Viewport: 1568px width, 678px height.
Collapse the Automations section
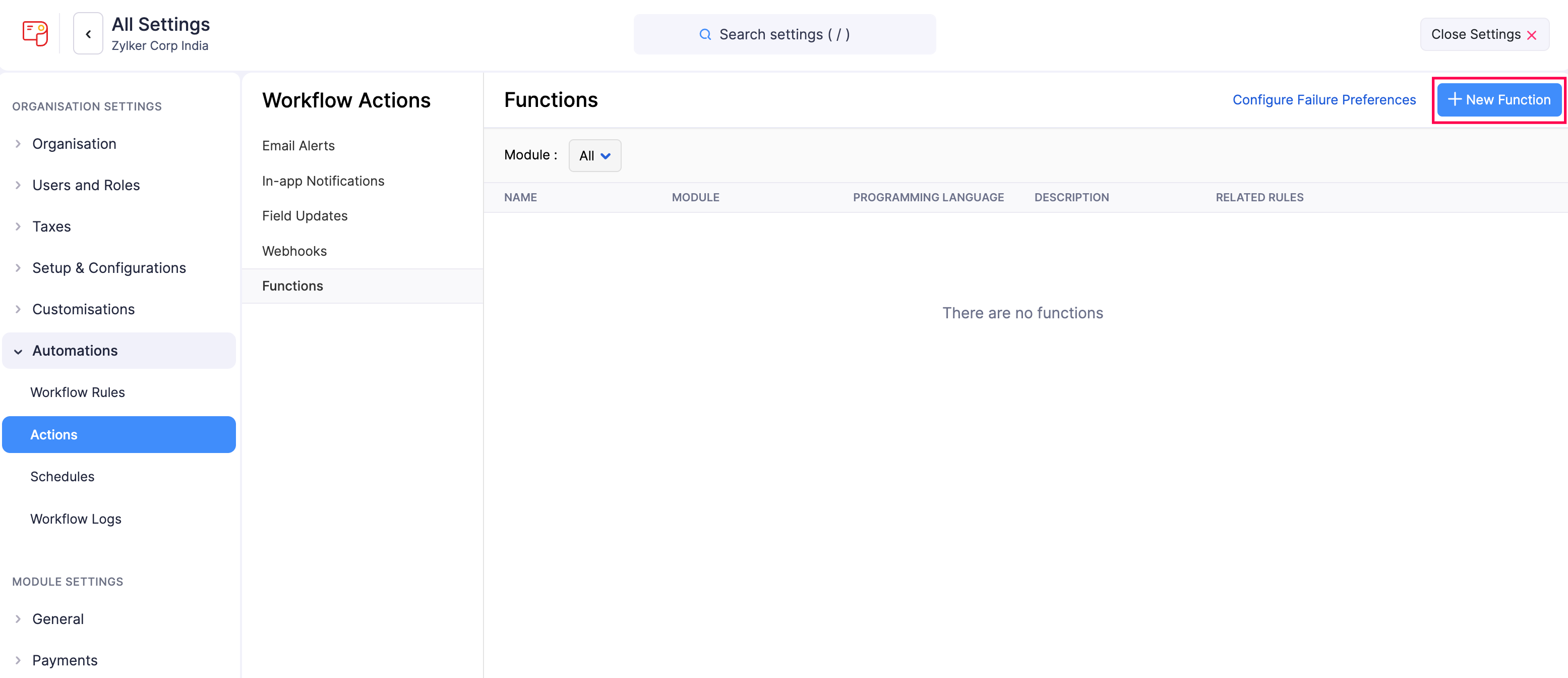tap(118, 351)
